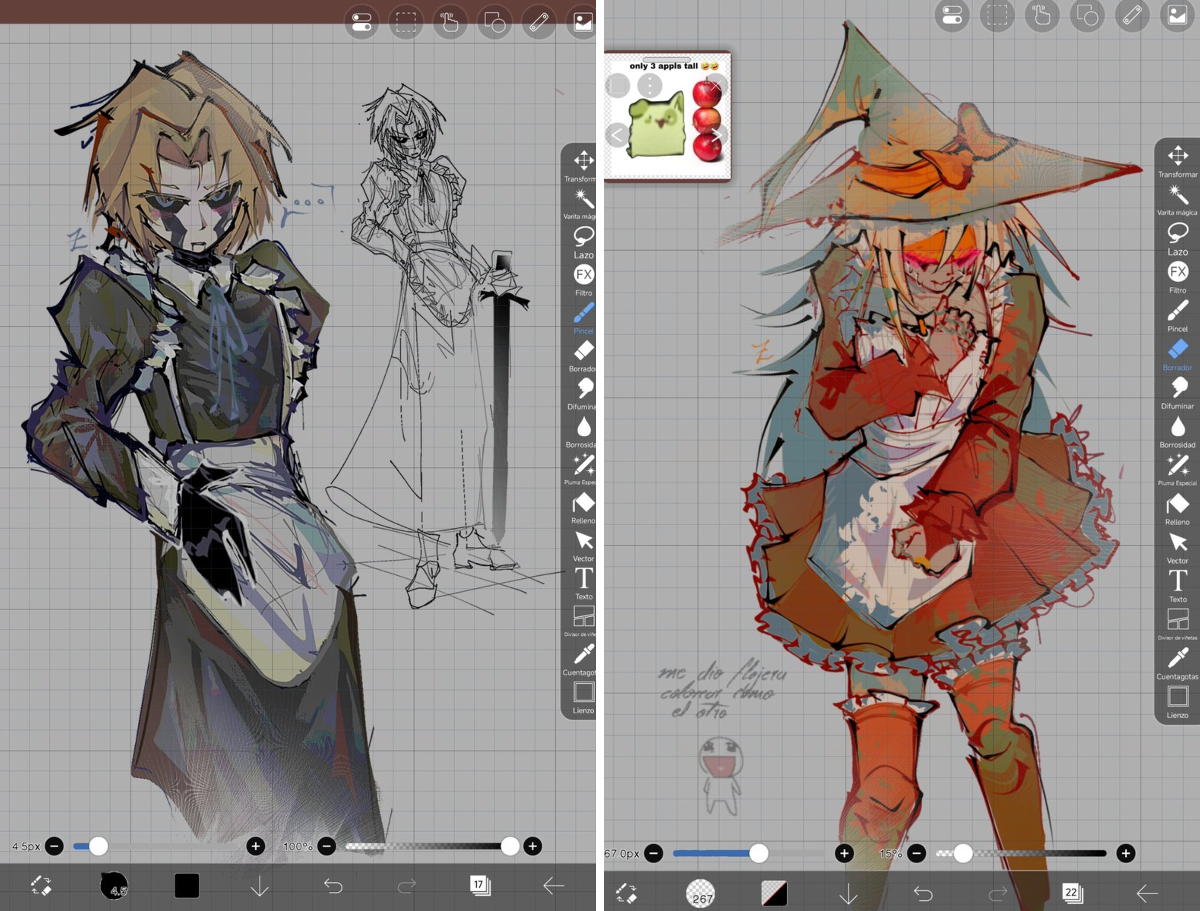Open layers panel showing 22 in right screenshot

coord(1071,893)
